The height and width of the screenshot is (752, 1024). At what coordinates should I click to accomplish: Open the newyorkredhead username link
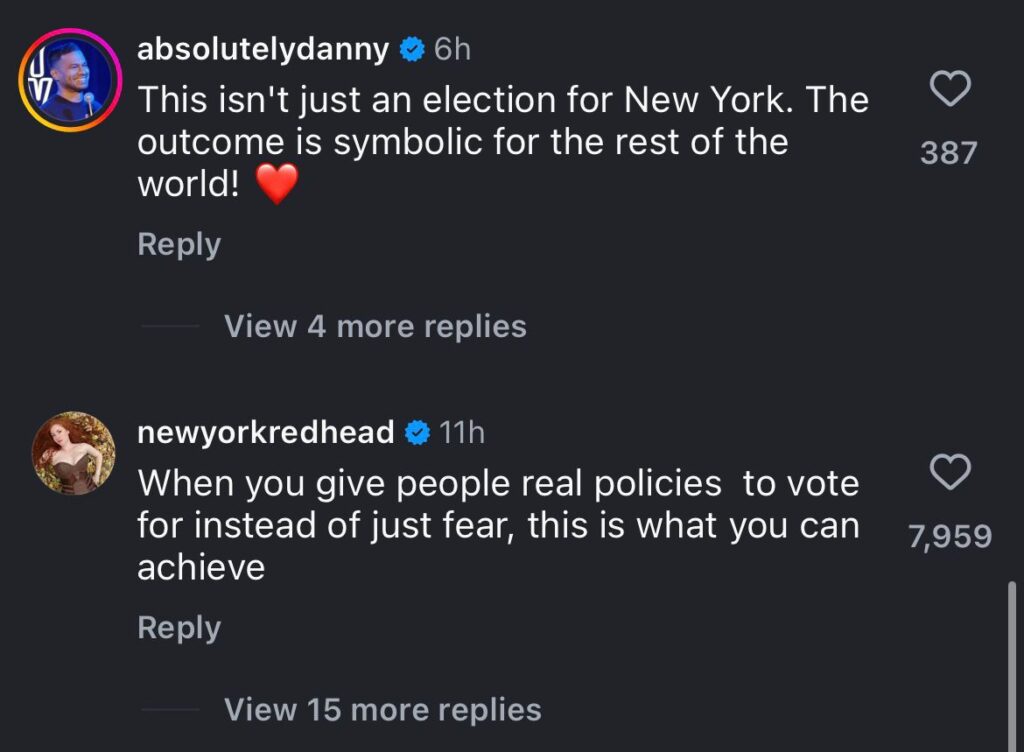[265, 433]
